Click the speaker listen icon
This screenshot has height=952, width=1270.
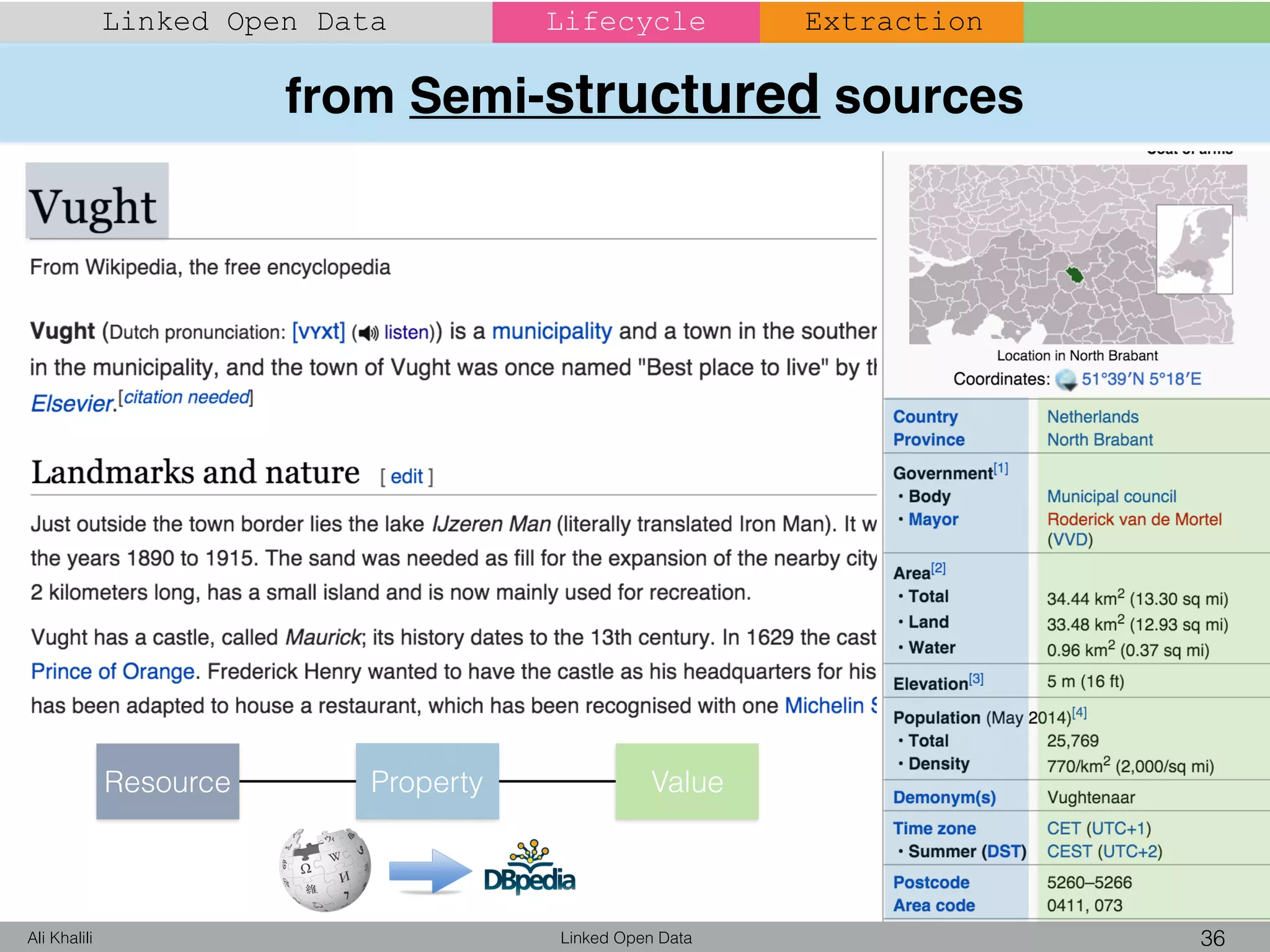pos(368,333)
